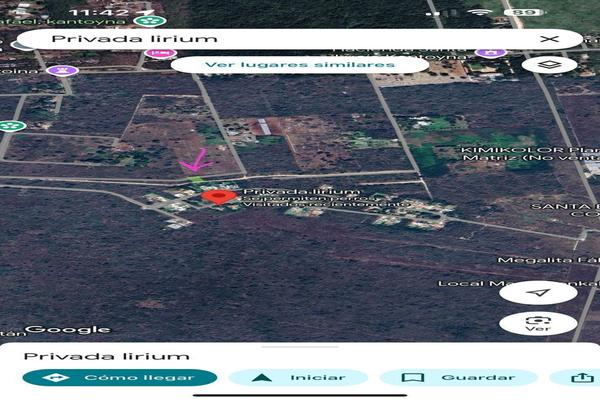Start navigation with Iniciar button
The height and width of the screenshot is (400, 600).
[298, 378]
